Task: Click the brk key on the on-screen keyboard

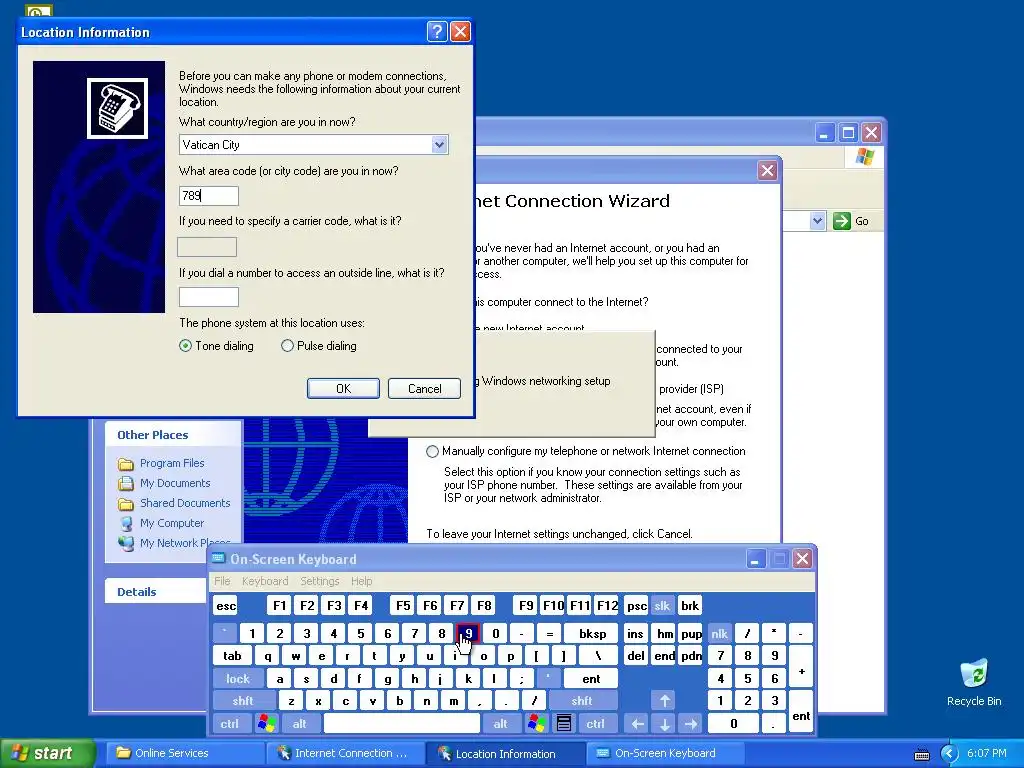Action: (x=690, y=606)
